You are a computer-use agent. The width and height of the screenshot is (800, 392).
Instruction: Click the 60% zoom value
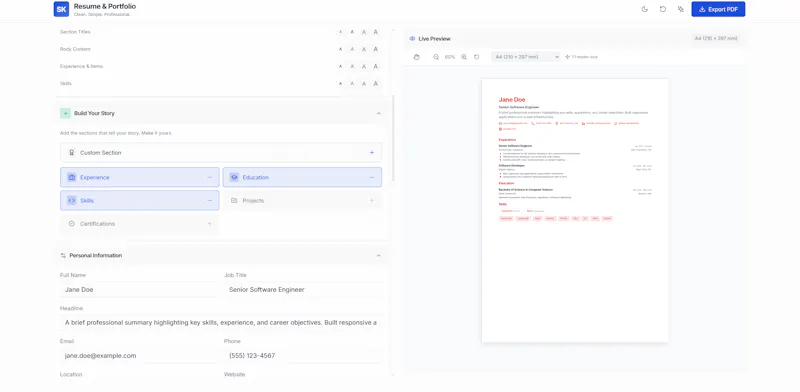click(449, 57)
